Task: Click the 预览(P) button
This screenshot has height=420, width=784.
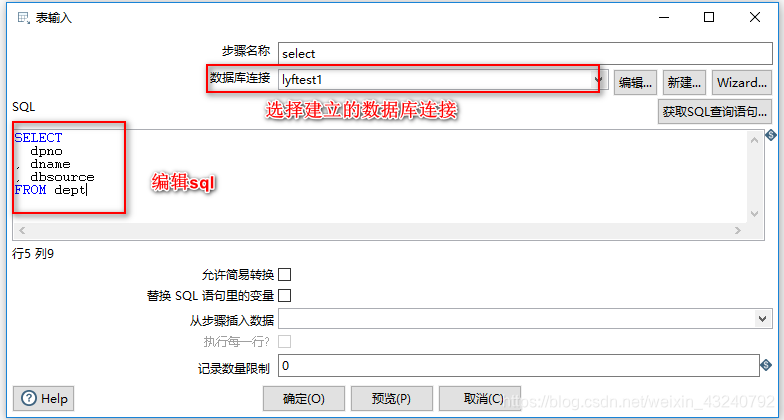Action: pyautogui.click(x=392, y=398)
